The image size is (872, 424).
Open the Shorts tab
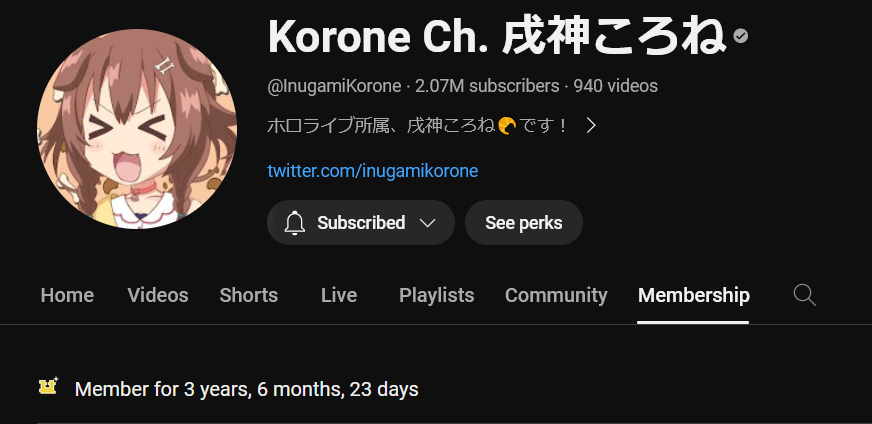249,295
